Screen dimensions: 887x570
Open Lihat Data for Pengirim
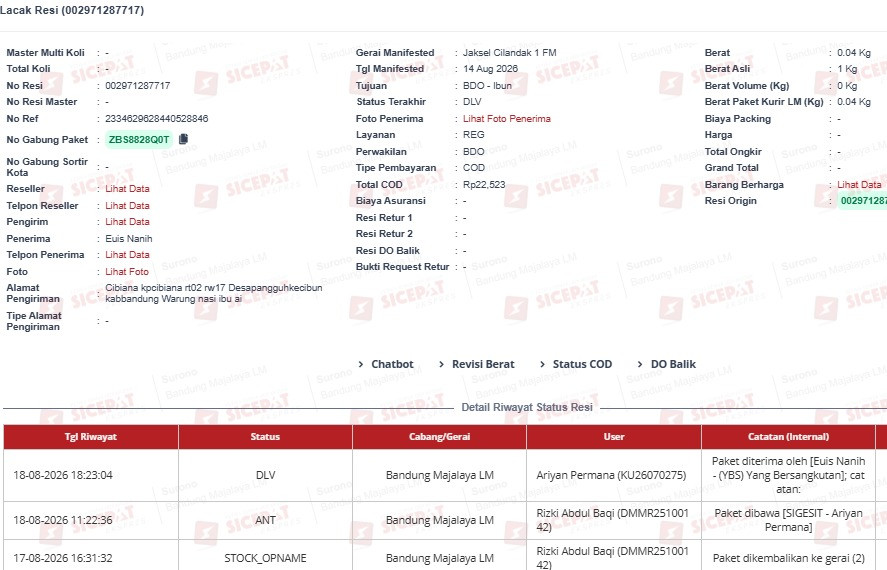click(127, 222)
